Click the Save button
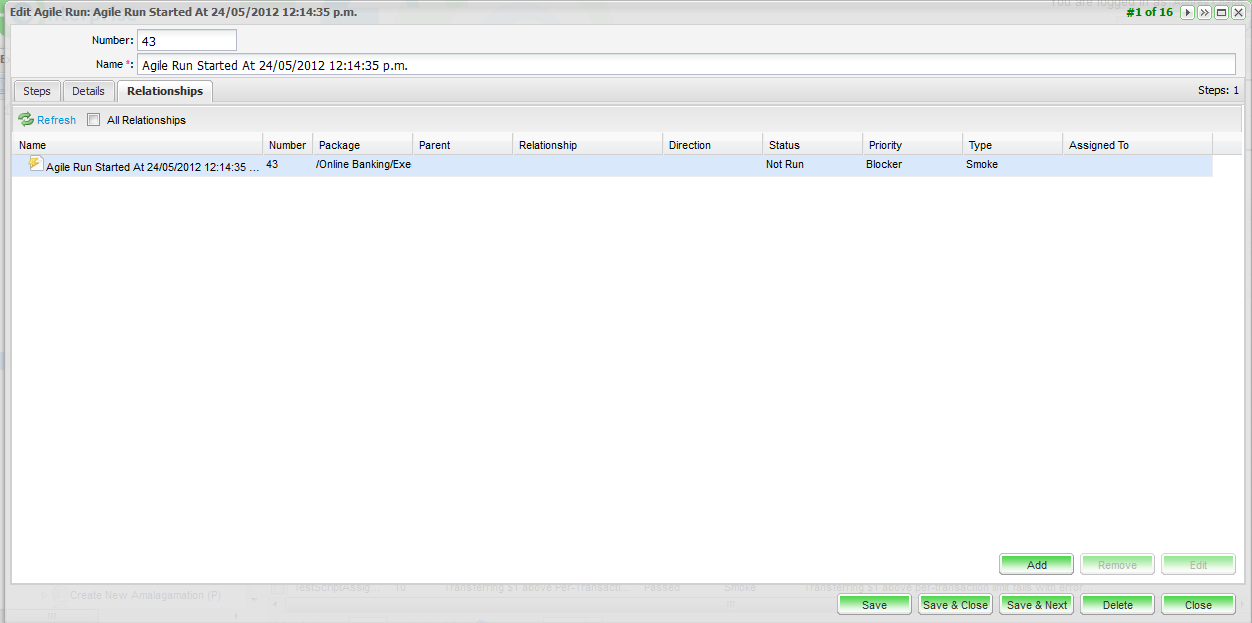The width and height of the screenshot is (1252, 623). (874, 605)
